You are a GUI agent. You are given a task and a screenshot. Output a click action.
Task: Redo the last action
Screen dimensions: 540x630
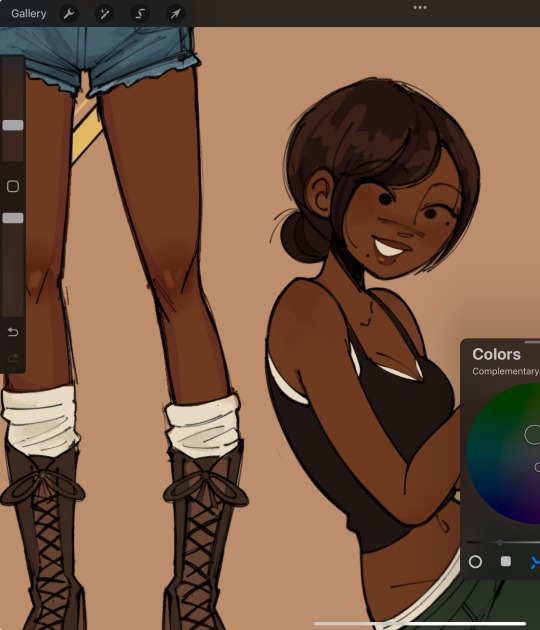point(13,357)
